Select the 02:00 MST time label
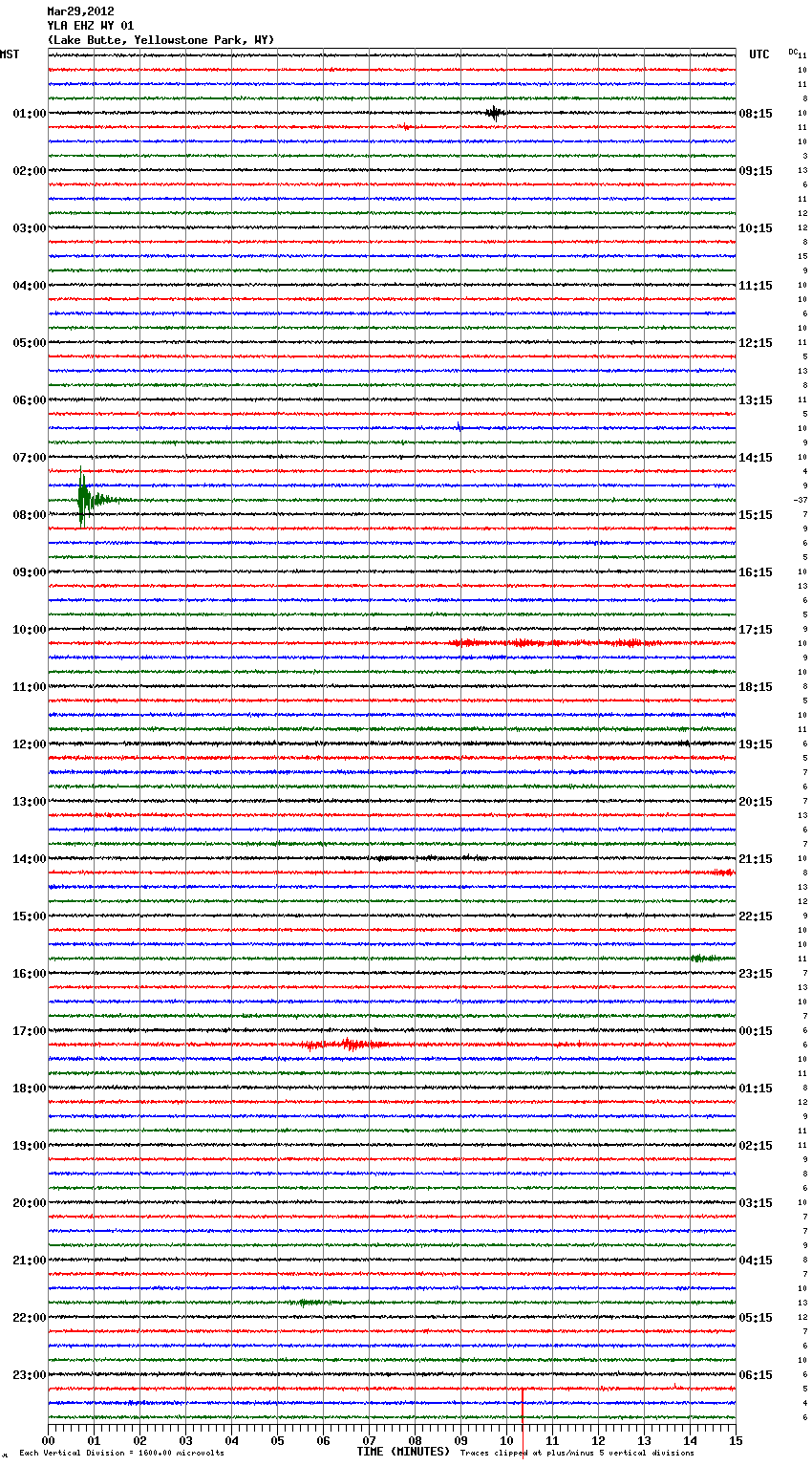Viewport: 812px width, 1466px height. (x=30, y=171)
